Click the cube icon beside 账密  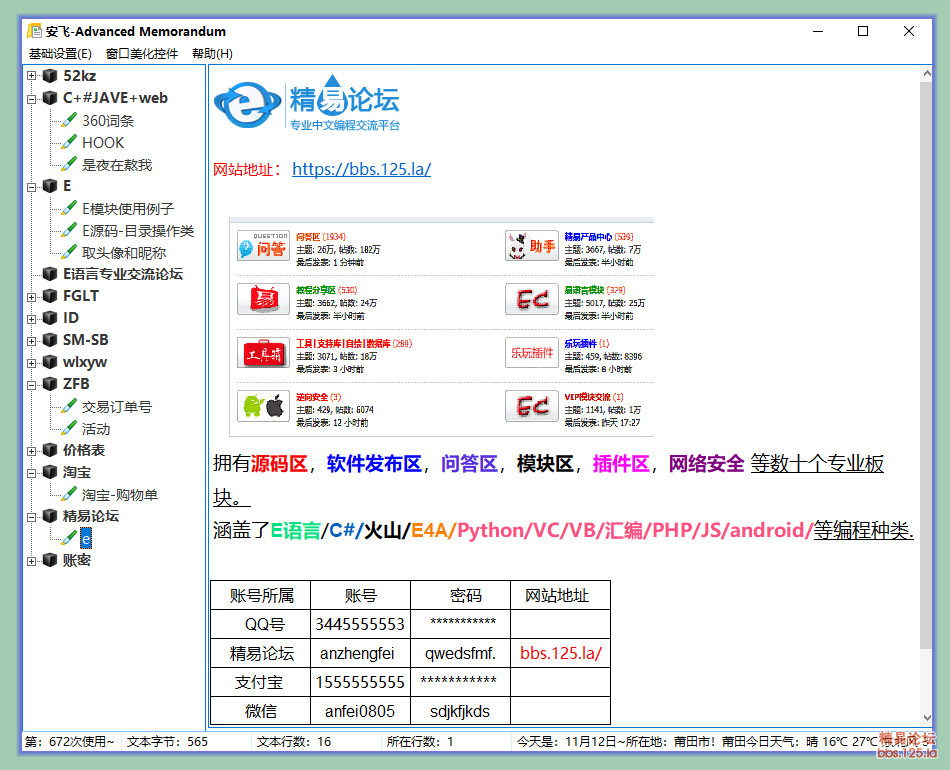tap(50, 560)
